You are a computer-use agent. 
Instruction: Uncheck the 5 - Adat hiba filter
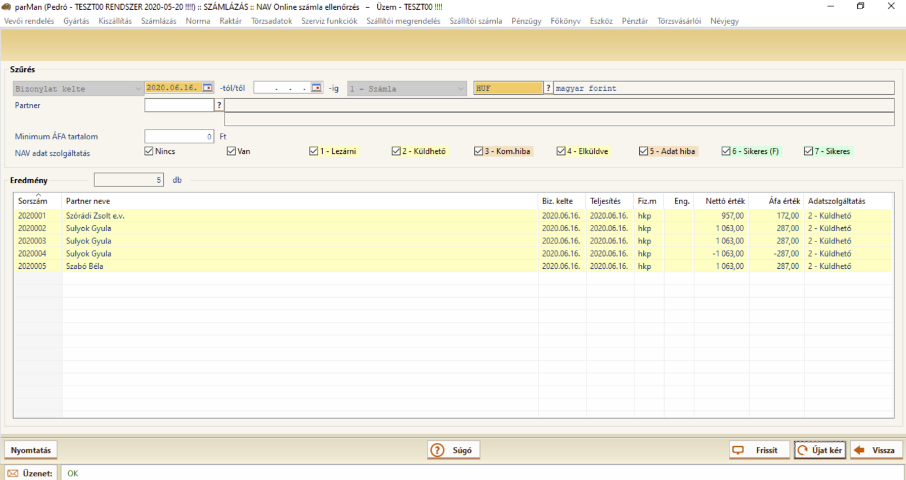coord(643,151)
